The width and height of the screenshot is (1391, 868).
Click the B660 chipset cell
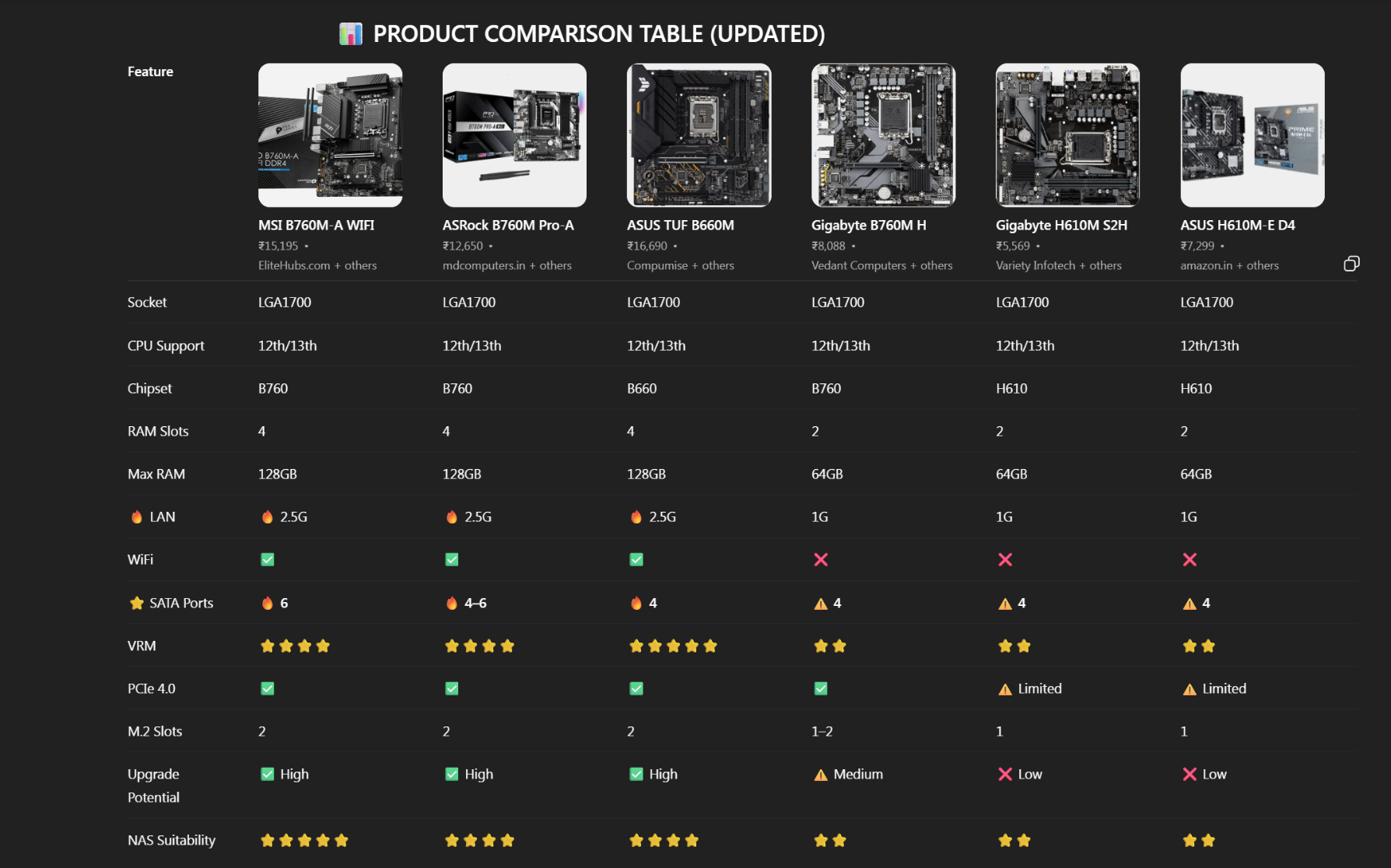[642, 388]
